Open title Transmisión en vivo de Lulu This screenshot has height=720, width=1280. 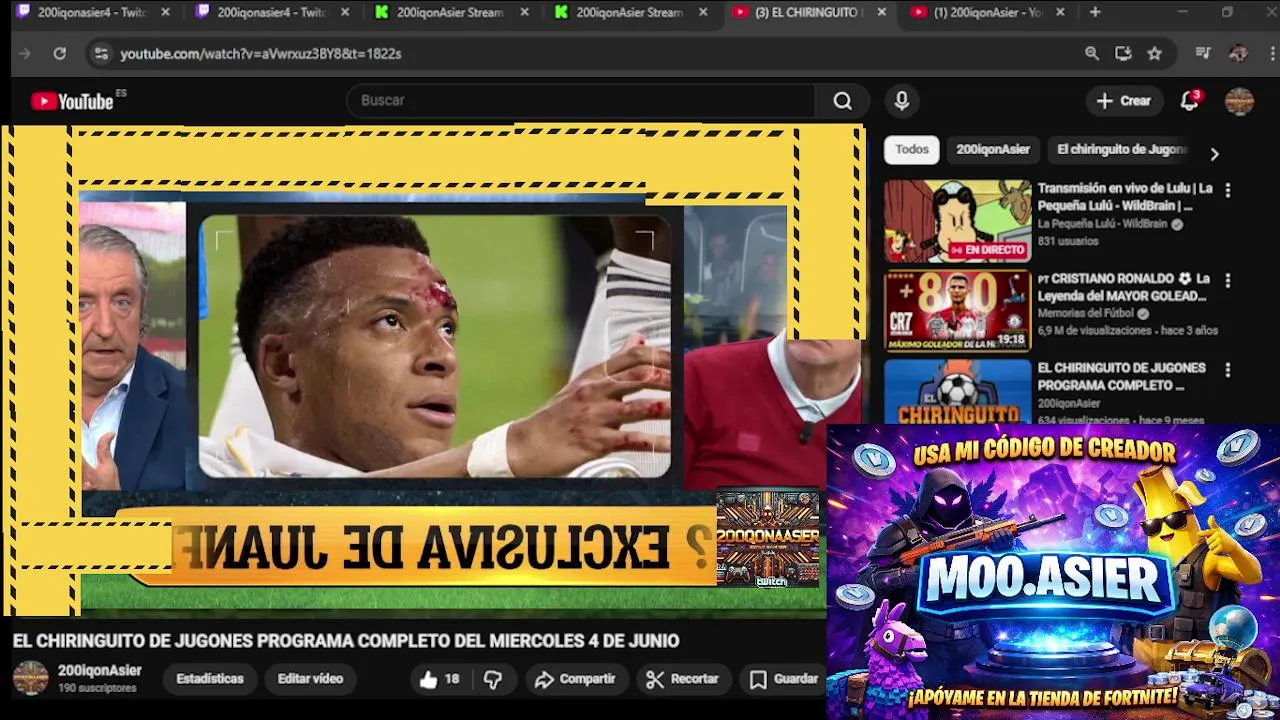pyautogui.click(x=1125, y=197)
